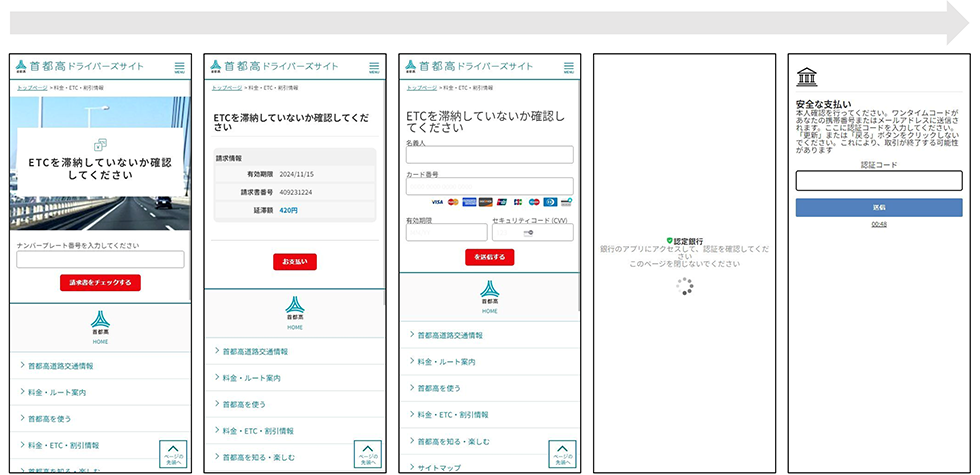Click the HOME logo under the を送信する button
The width and height of the screenshot is (980, 475).
490,297
